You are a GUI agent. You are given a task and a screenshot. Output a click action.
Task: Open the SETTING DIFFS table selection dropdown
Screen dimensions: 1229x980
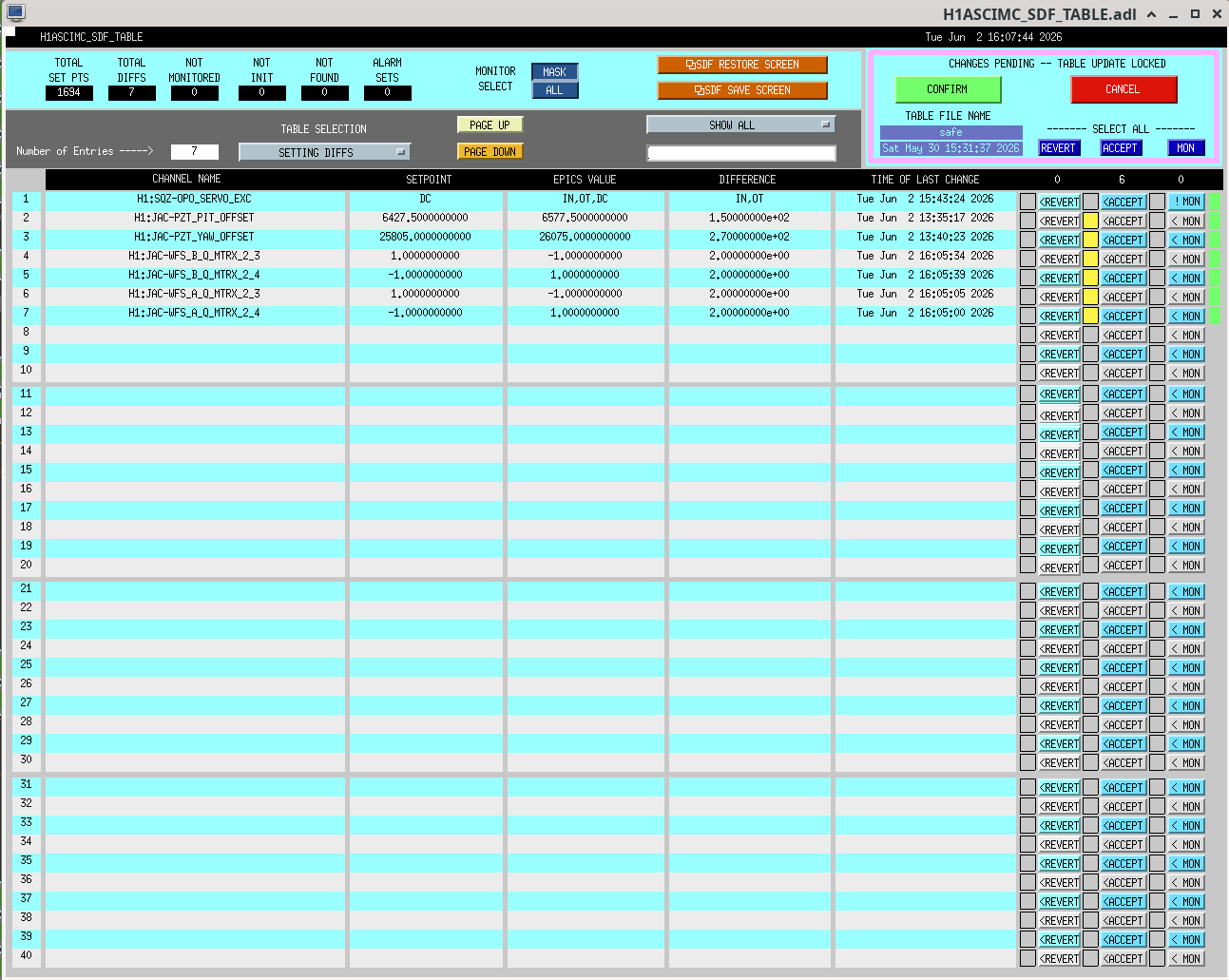pos(324,152)
